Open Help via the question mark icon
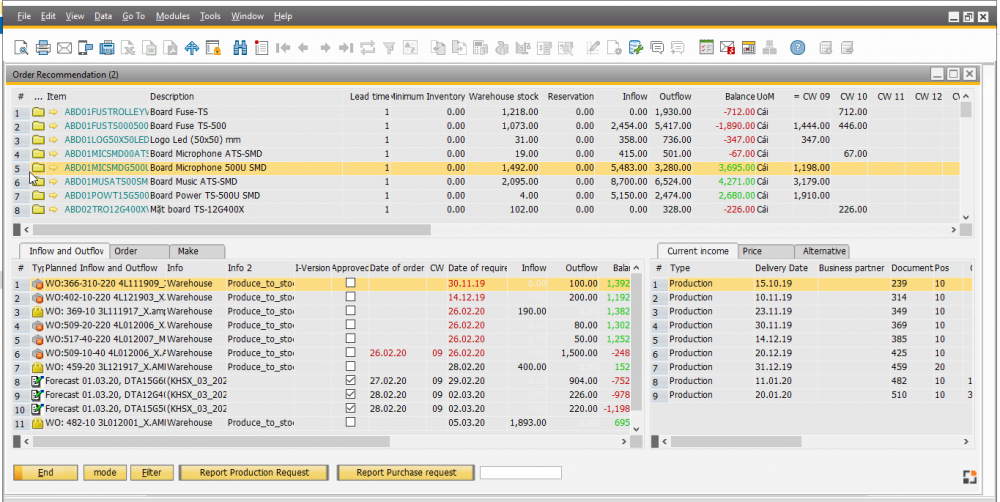The image size is (1000, 502). [797, 47]
